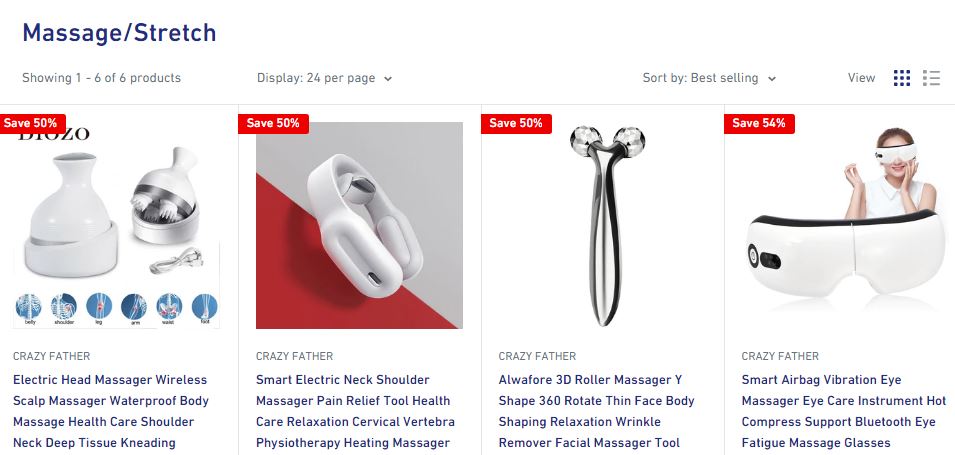The height and width of the screenshot is (455, 955).
Task: Click the Massage/Stretch collection heading
Action: [119, 33]
